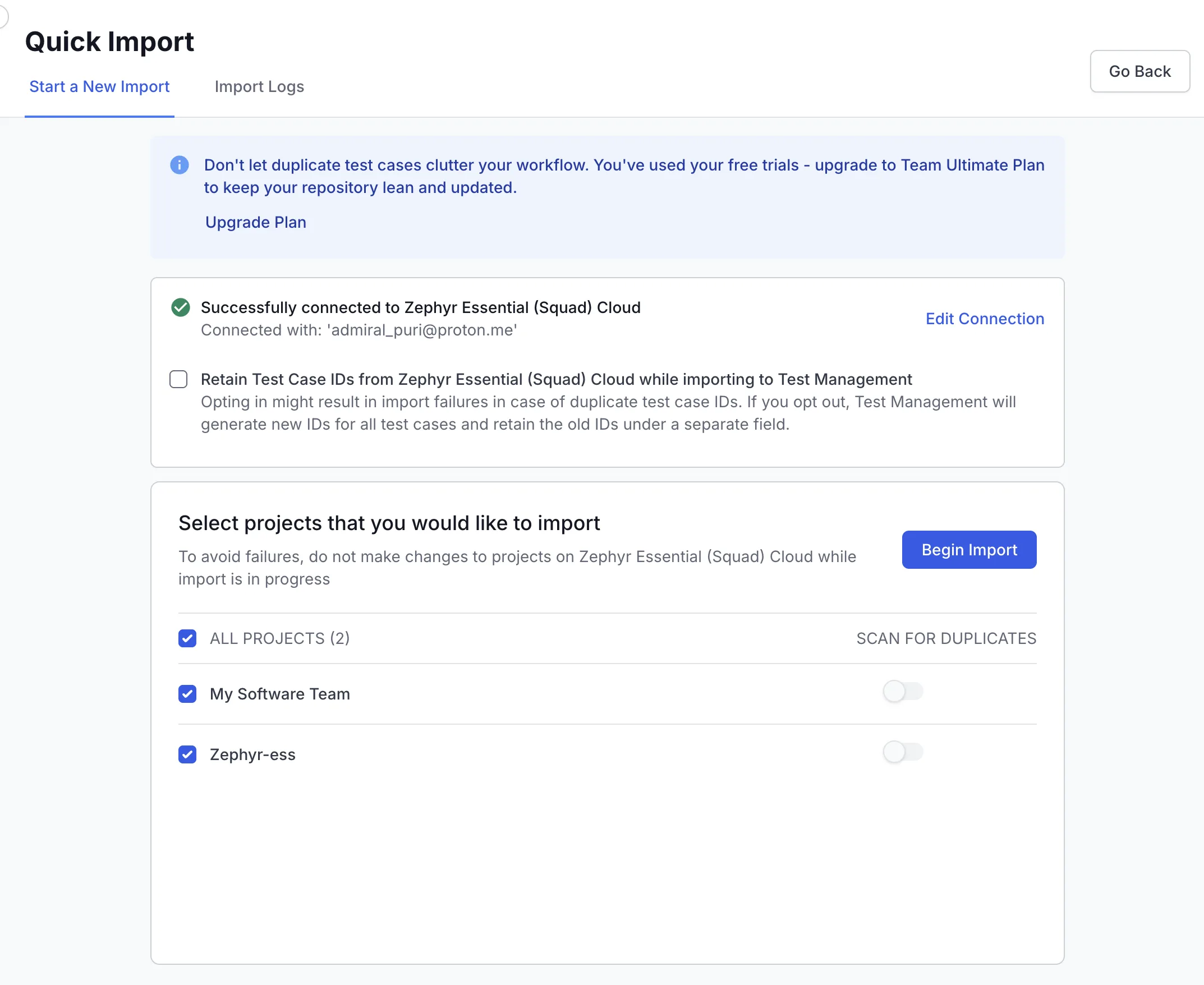1204x985 pixels.
Task: Click the SCAN FOR DUPLICATES column header
Action: [x=946, y=638]
